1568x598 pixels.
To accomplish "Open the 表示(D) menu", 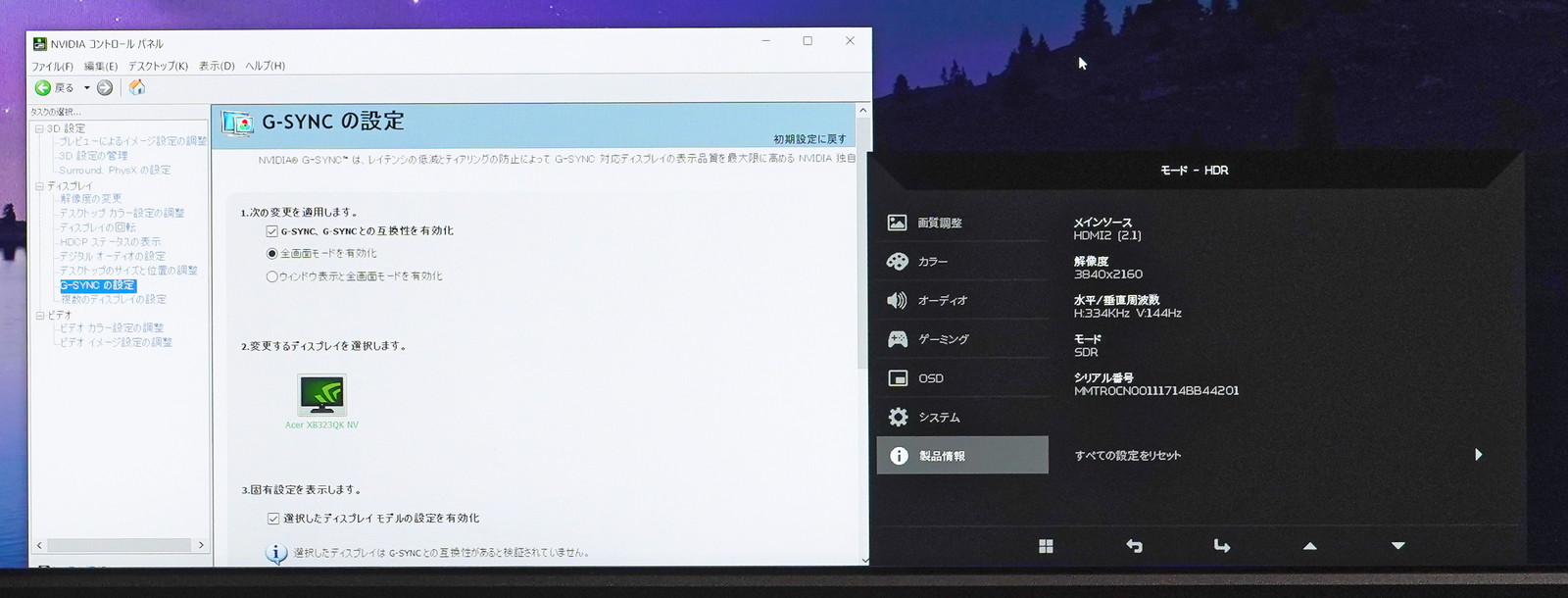I will pyautogui.click(x=217, y=66).
